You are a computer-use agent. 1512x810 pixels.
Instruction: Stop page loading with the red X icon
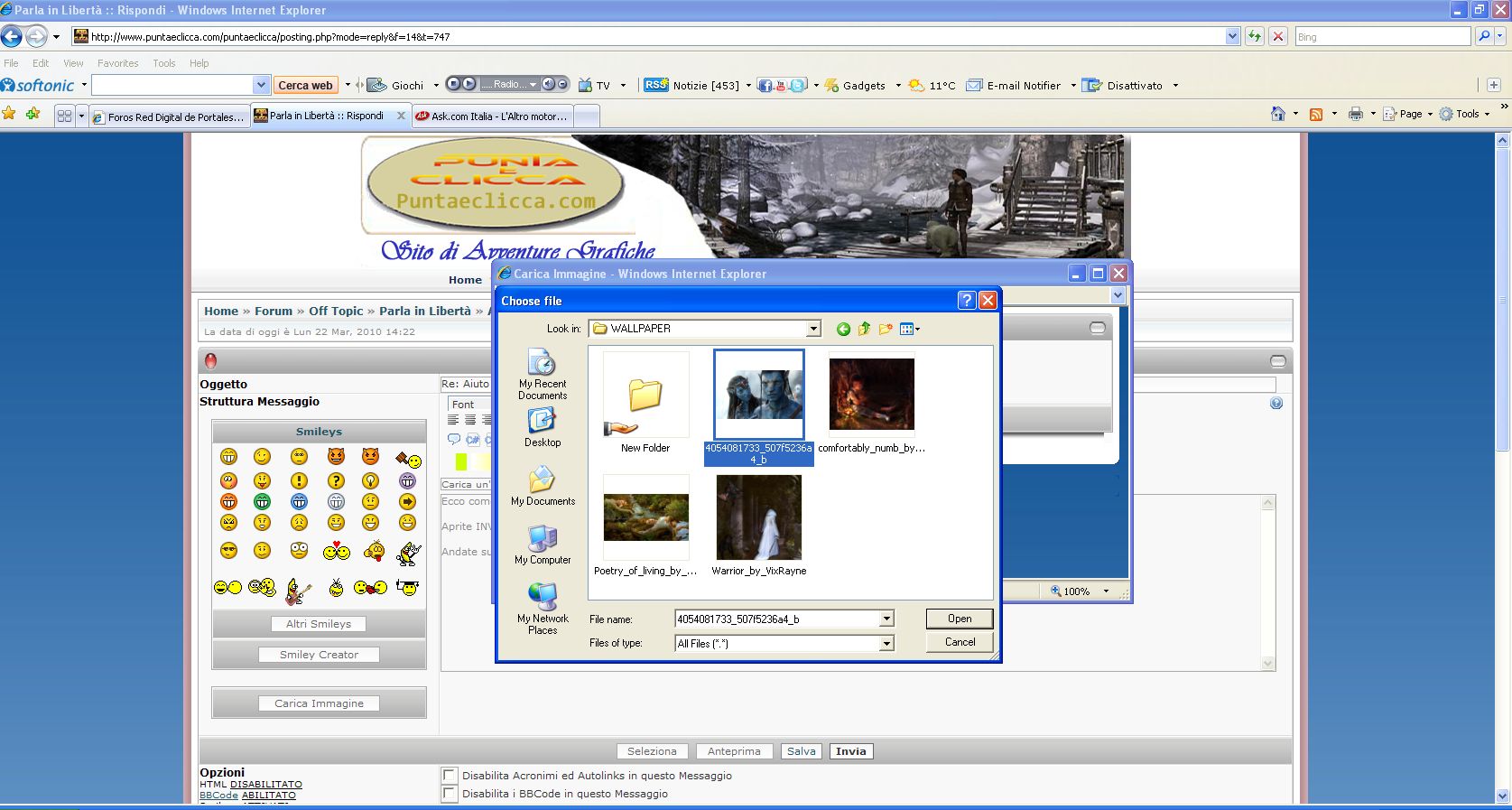[x=1278, y=36]
